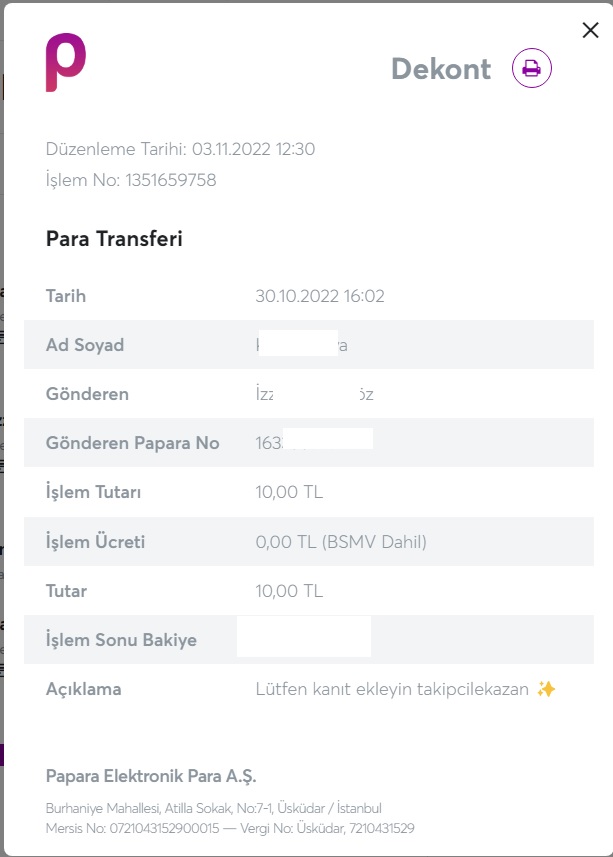Select the Gönderen row label
This screenshot has height=857, width=613.
pyautogui.click(x=87, y=394)
